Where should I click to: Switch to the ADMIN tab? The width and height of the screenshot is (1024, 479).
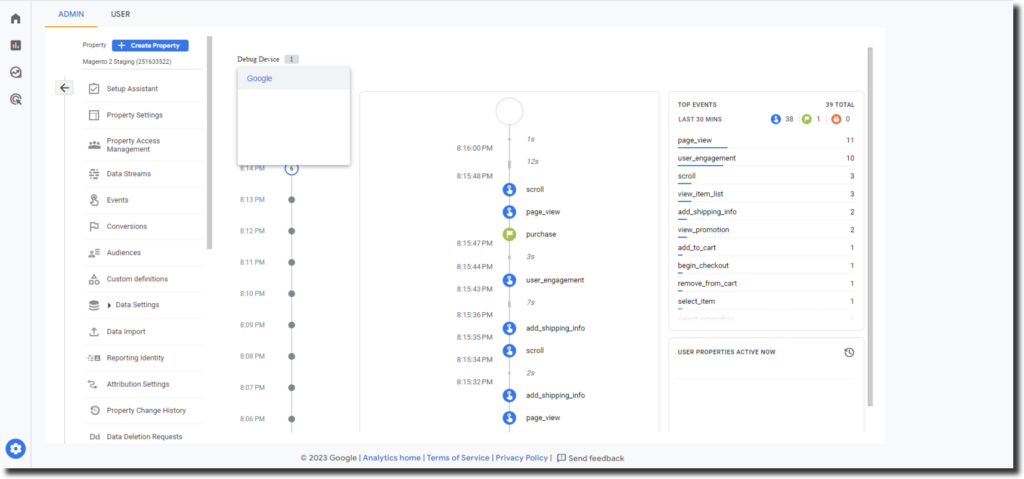tap(70, 14)
